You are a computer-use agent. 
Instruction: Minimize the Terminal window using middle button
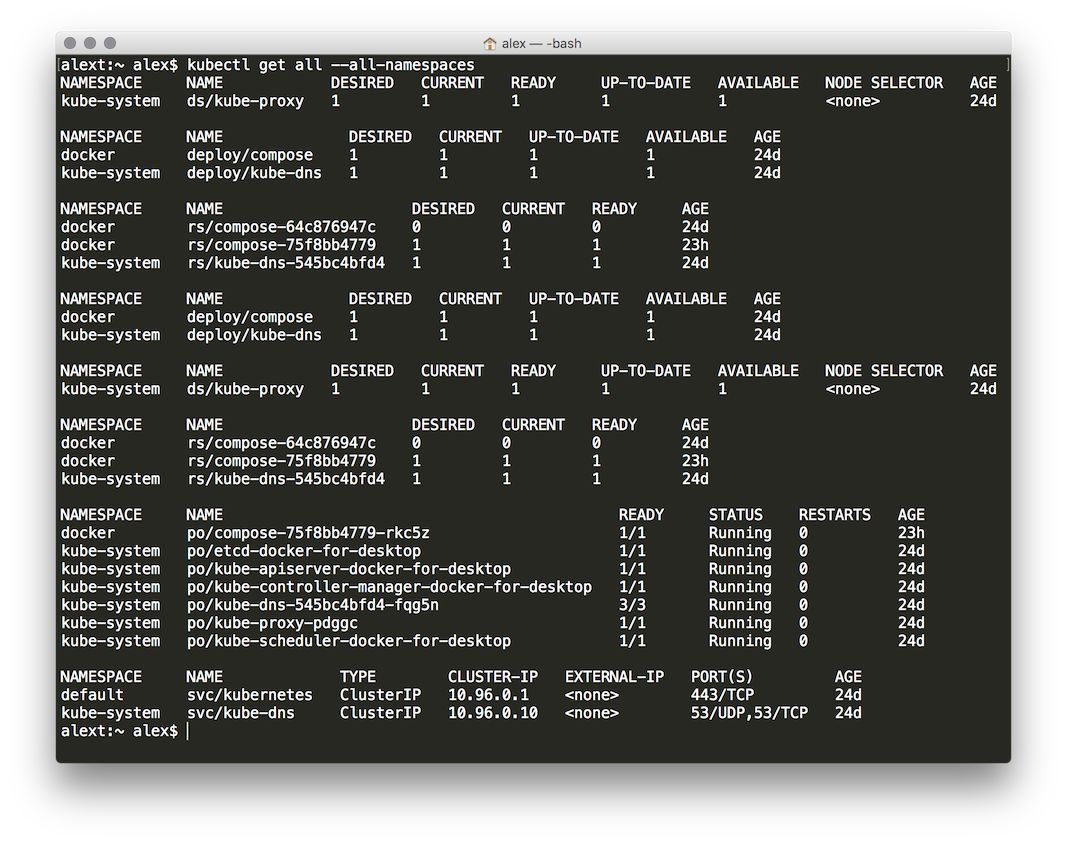pyautogui.click(x=90, y=43)
